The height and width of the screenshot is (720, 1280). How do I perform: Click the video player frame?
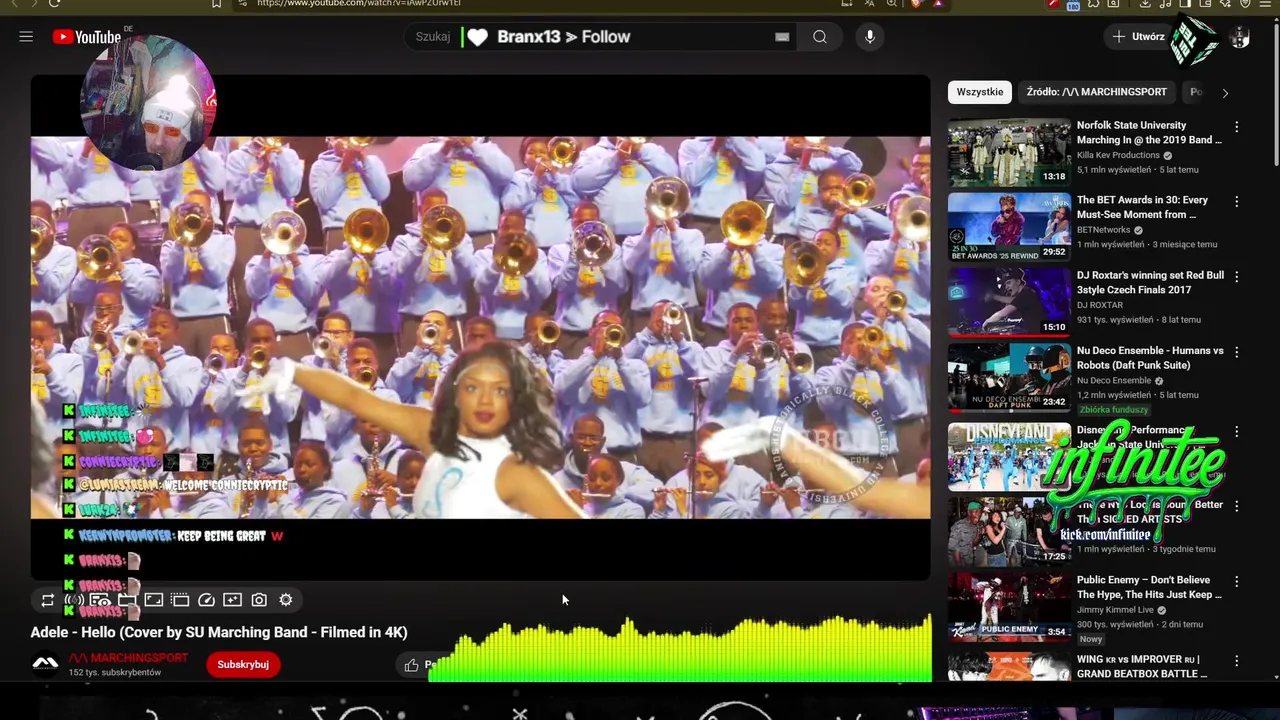480,328
